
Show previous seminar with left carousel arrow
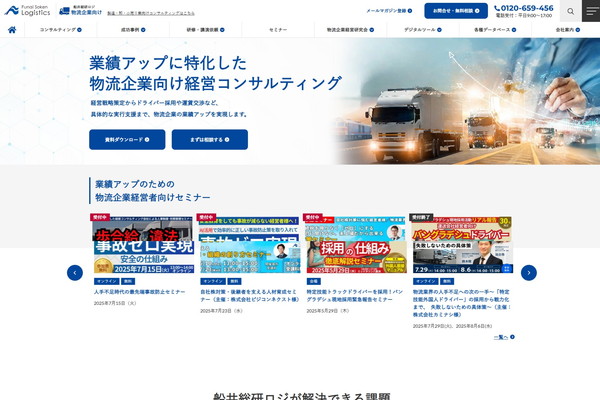tap(75, 273)
